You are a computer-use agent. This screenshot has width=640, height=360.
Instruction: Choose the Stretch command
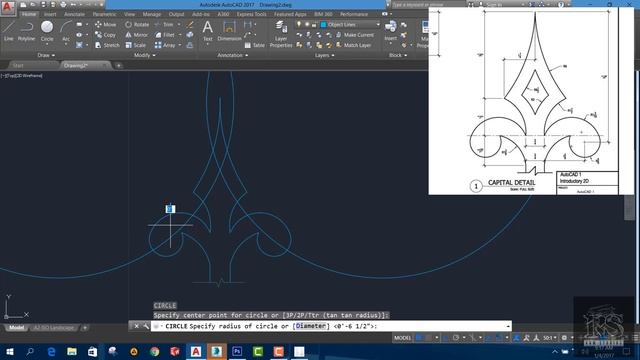pos(107,45)
